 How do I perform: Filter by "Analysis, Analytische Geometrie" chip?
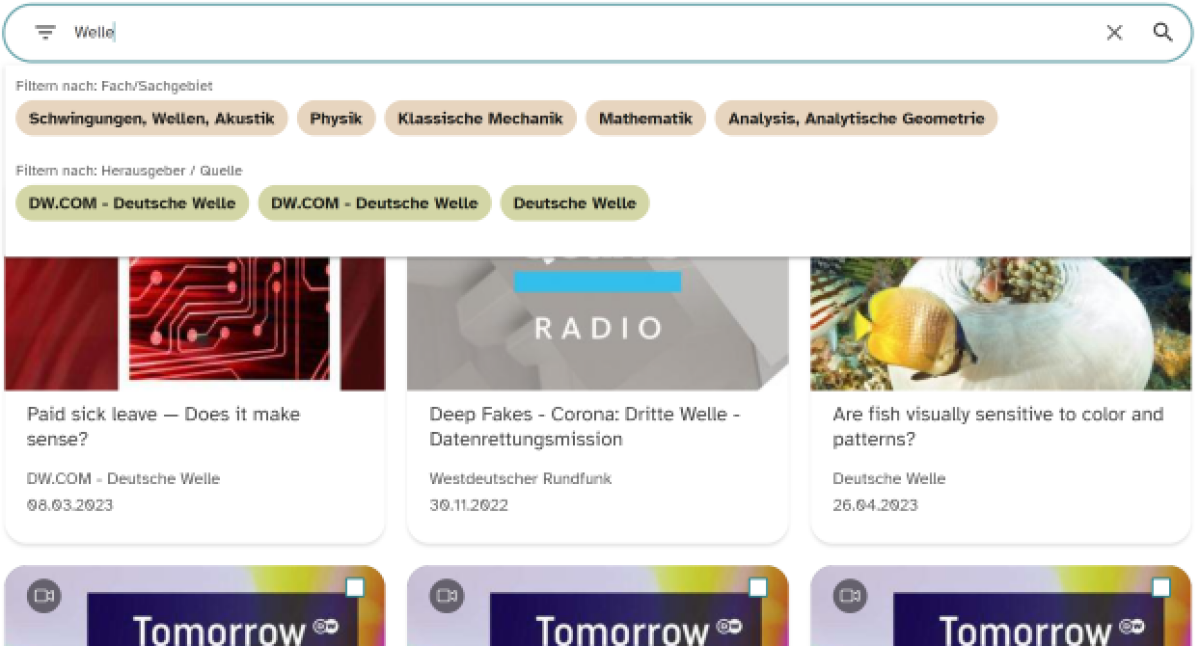tap(856, 118)
